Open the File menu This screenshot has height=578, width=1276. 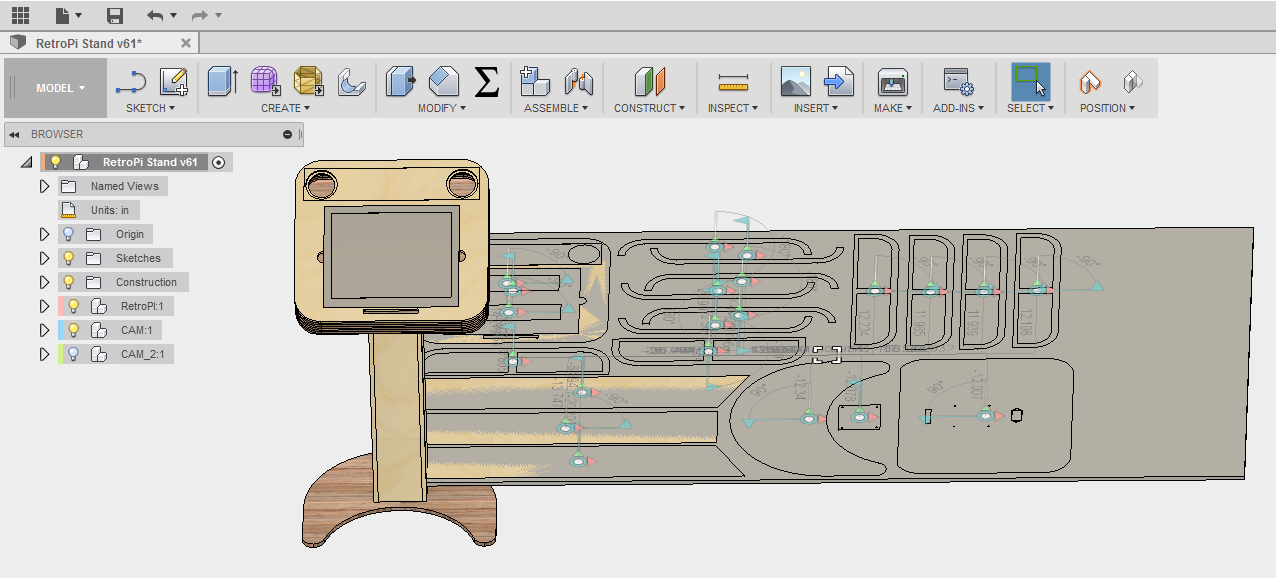(x=62, y=15)
